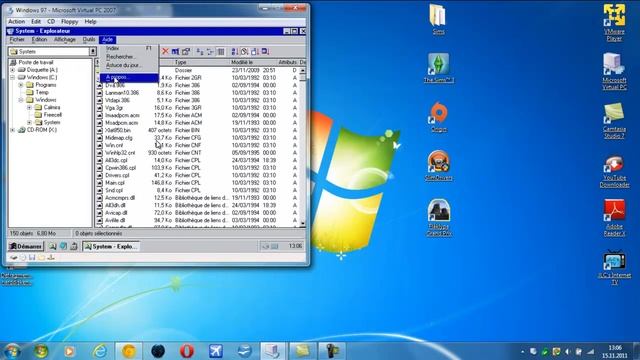The image size is (640, 360).
Task: Expand the Programs folder node
Action: click(x=21, y=85)
